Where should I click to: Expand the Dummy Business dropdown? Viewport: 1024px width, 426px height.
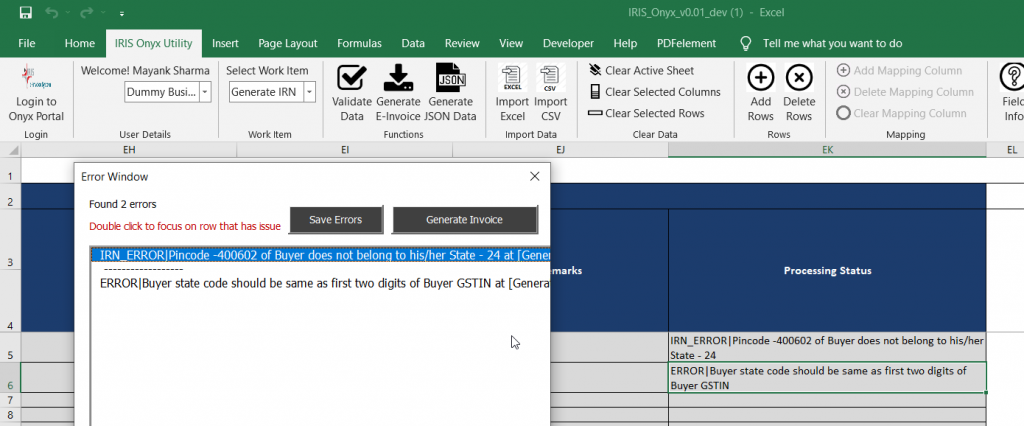click(x=205, y=92)
